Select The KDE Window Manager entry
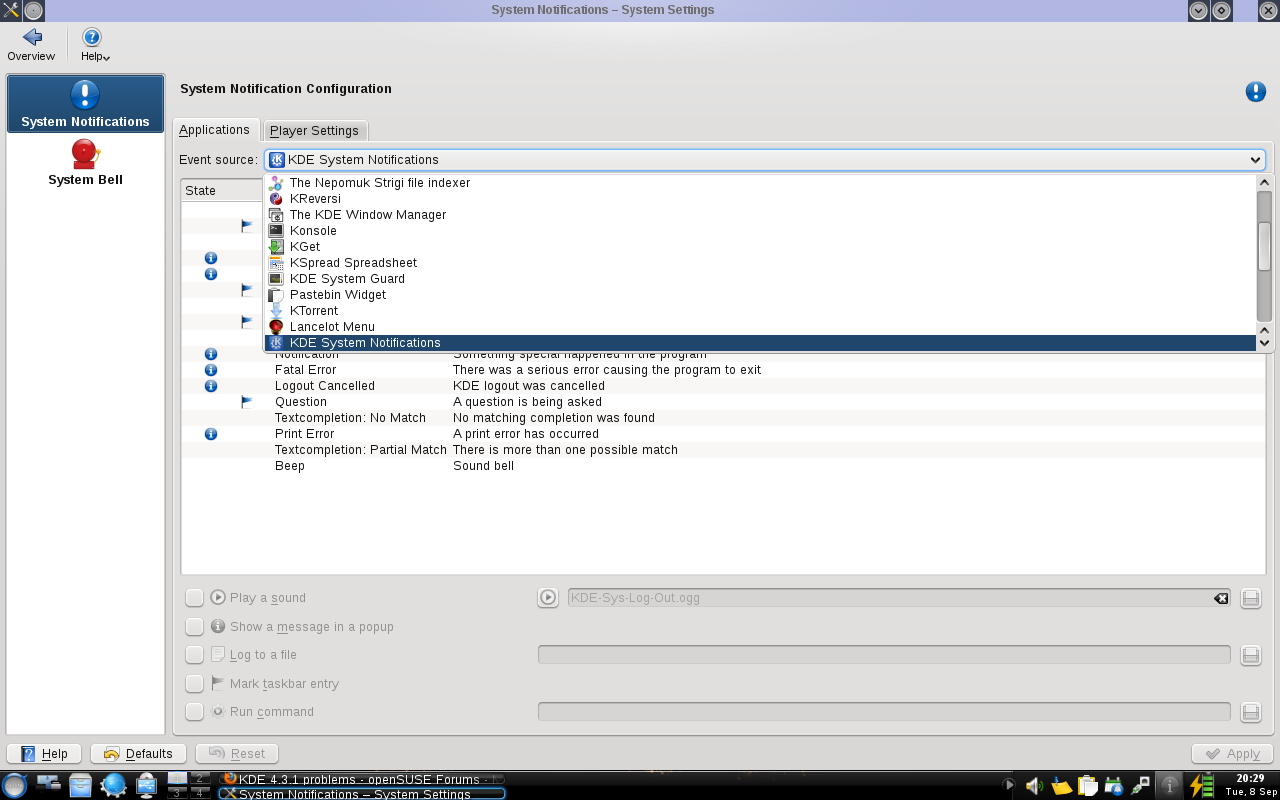1280x800 pixels. click(x=760, y=215)
